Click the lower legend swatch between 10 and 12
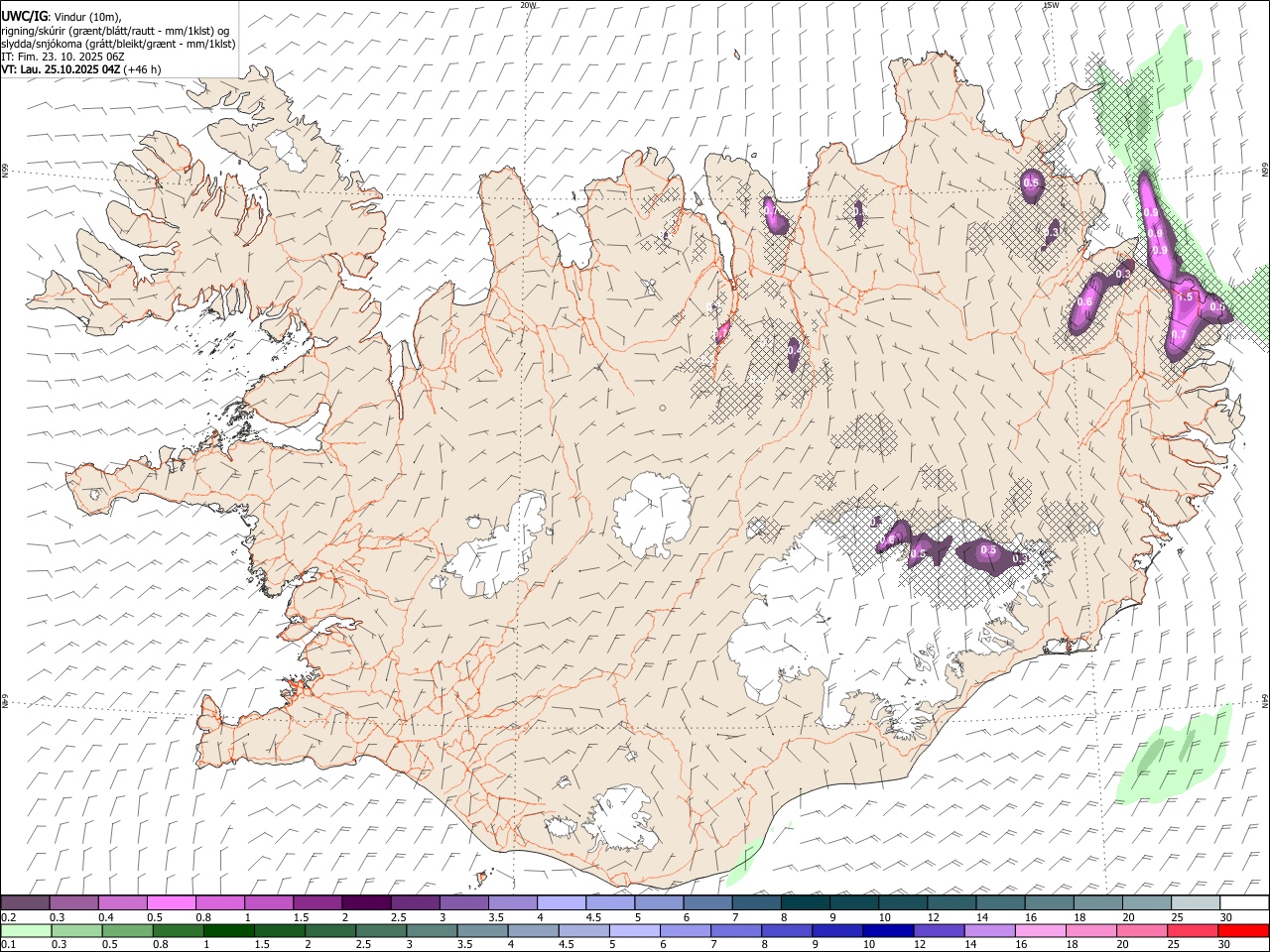 coord(887,931)
